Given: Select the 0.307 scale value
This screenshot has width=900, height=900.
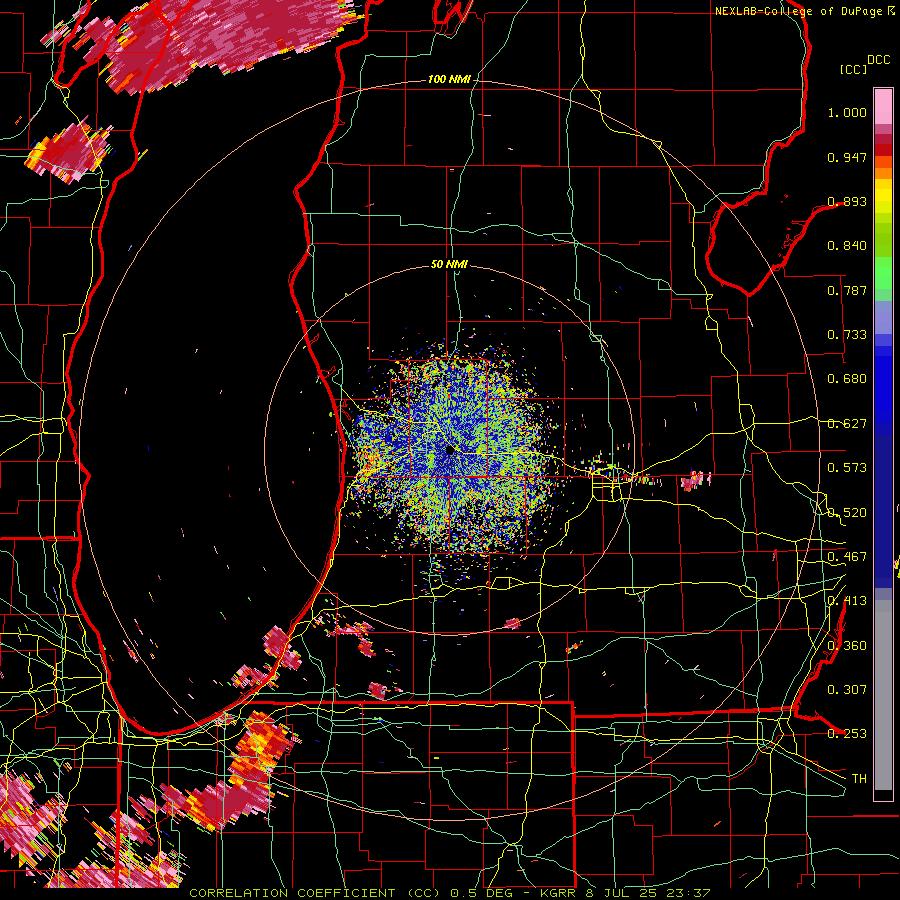Looking at the screenshot, I should pos(847,690).
